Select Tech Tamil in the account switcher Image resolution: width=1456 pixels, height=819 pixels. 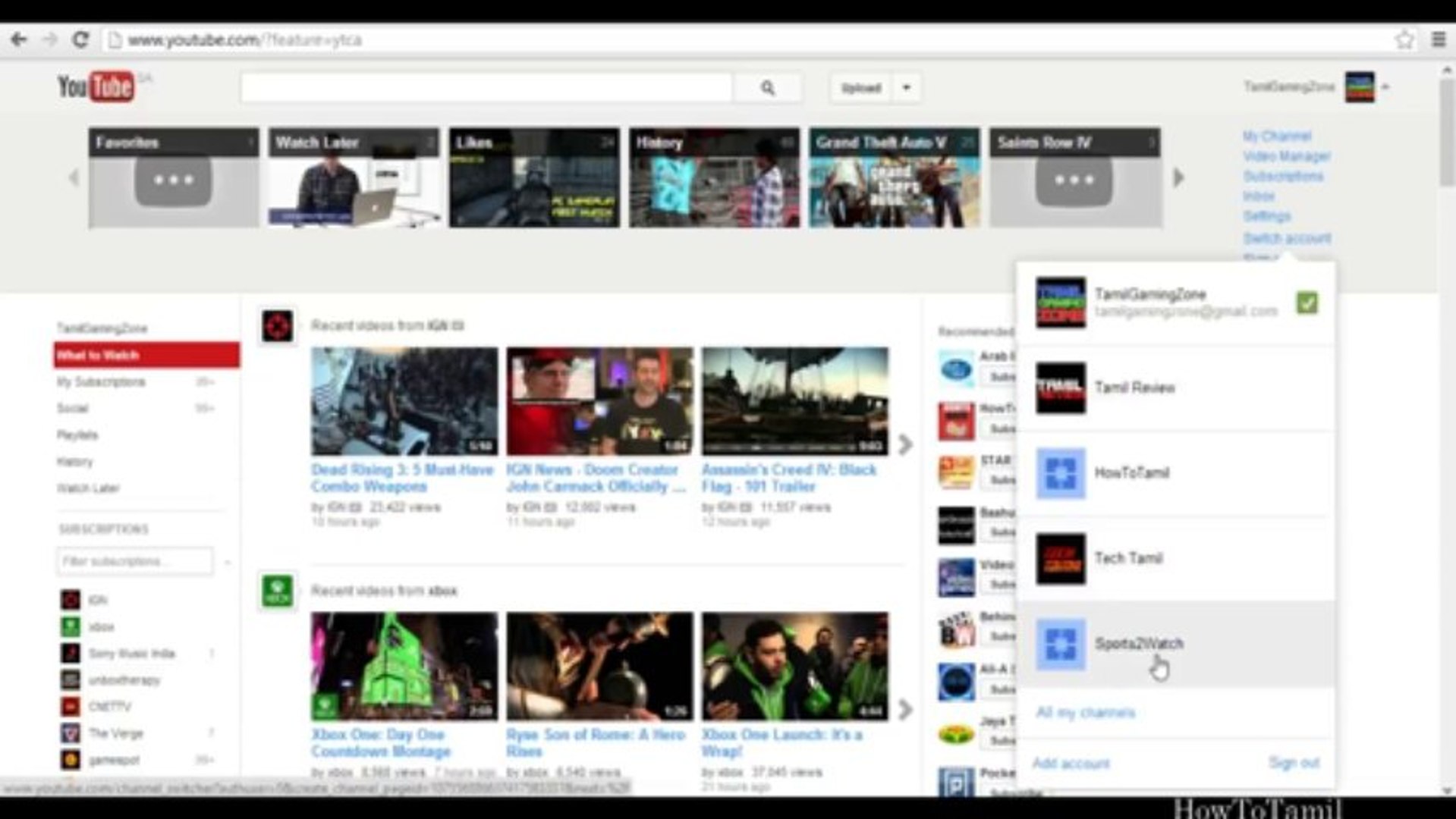1129,559
